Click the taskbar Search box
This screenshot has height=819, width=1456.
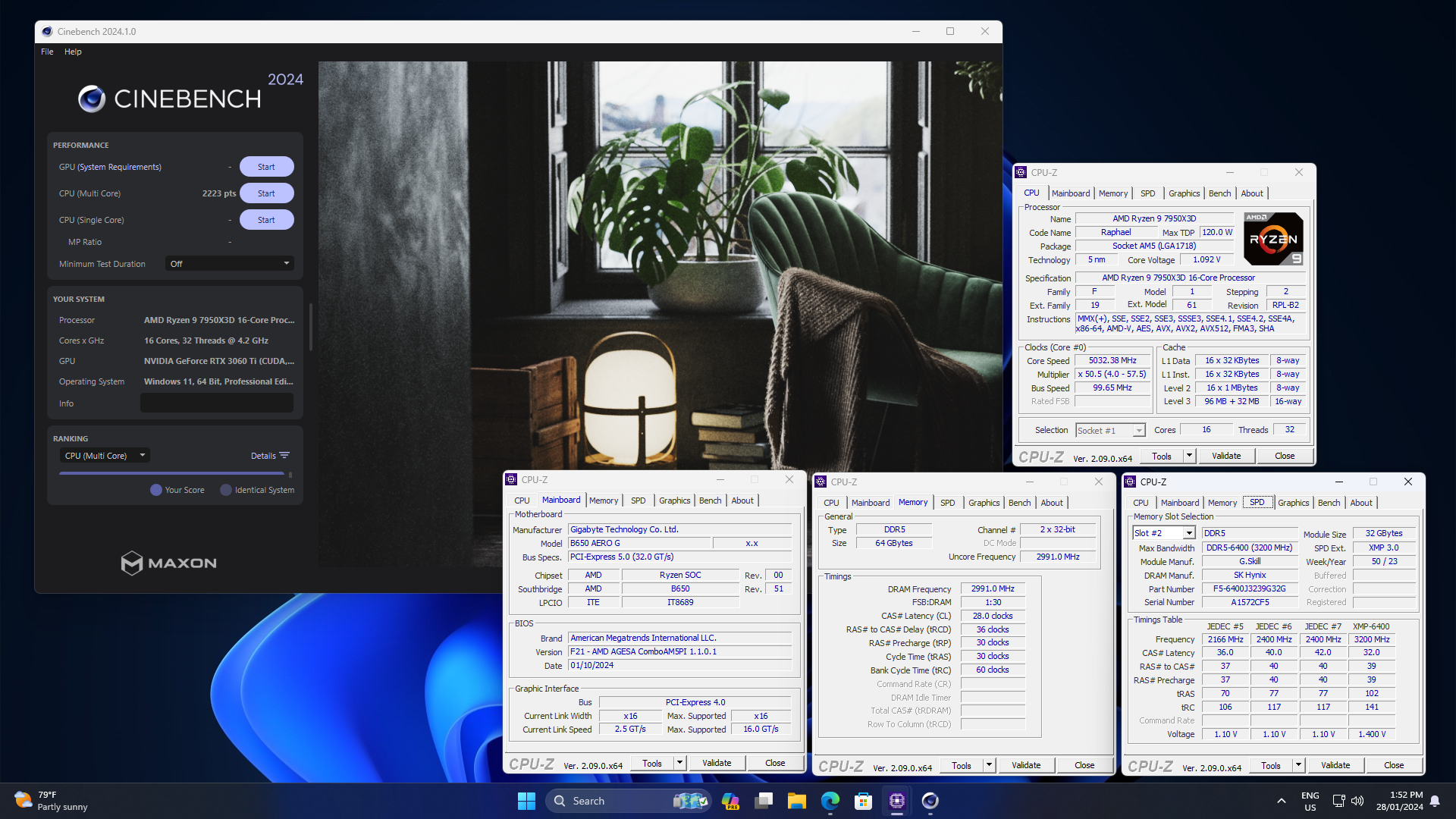point(628,801)
